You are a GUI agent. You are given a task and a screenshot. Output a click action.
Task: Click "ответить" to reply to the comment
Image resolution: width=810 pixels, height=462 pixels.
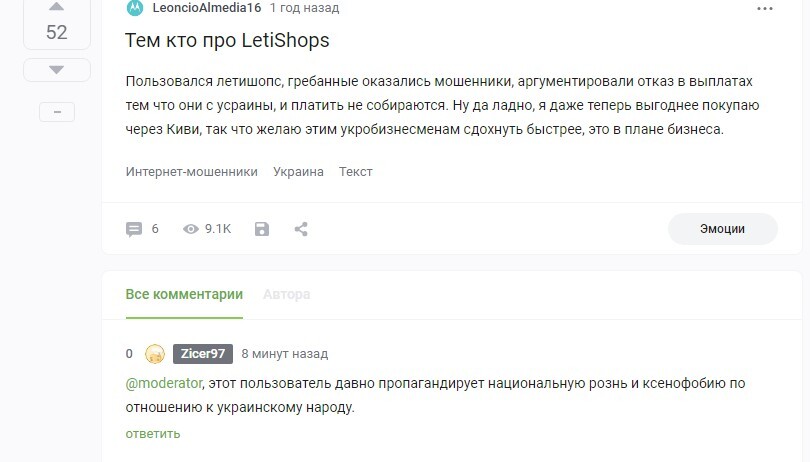(153, 433)
